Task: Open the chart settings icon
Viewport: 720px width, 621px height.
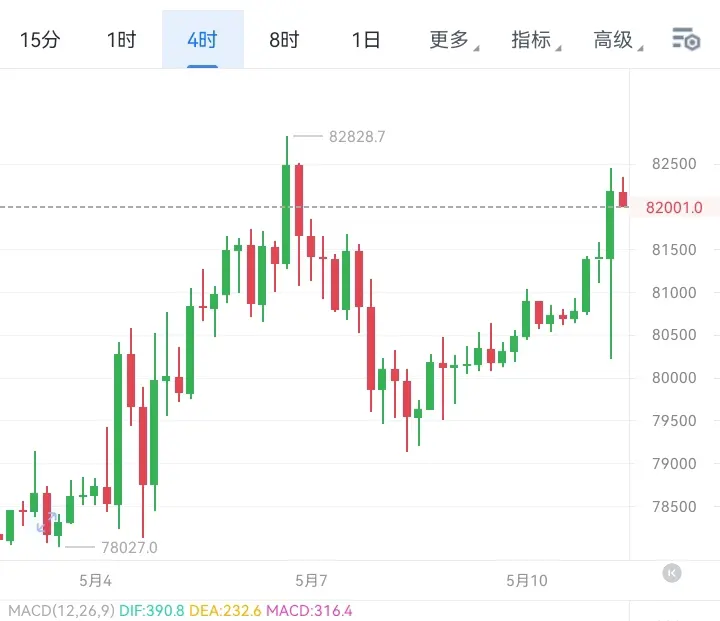Action: click(686, 39)
